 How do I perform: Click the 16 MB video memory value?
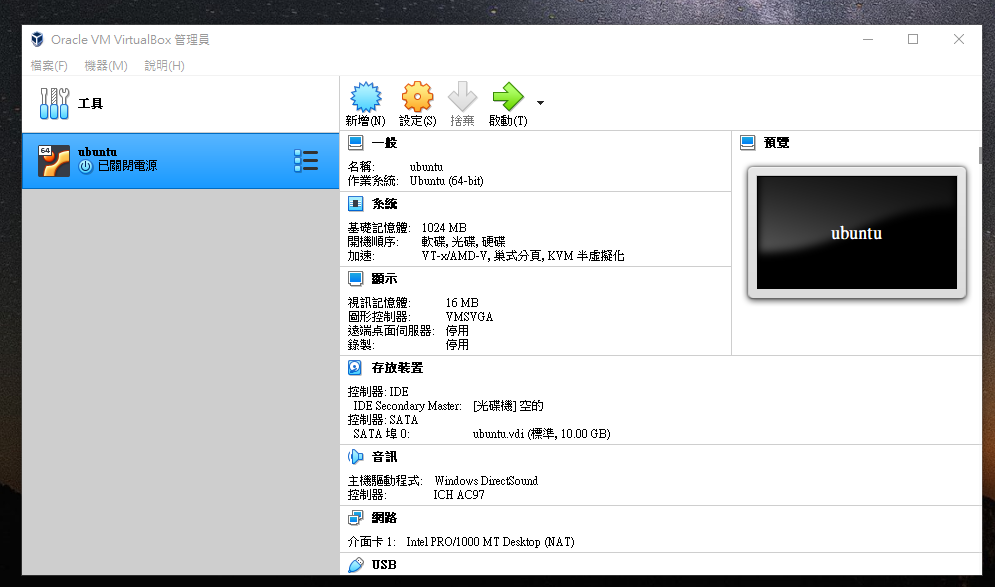[462, 303]
